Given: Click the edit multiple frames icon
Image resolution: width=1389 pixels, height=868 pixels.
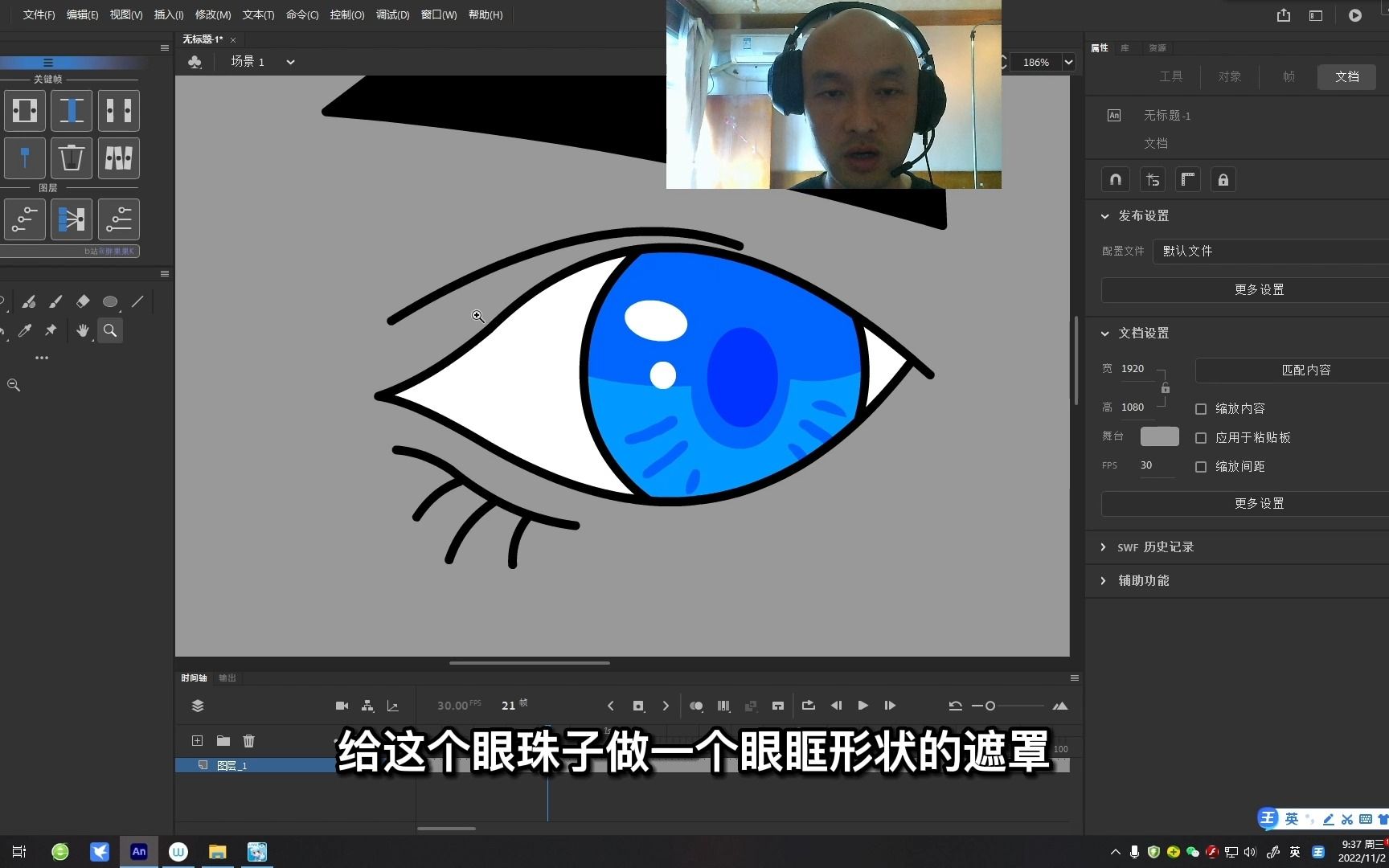Looking at the screenshot, I should point(723,706).
